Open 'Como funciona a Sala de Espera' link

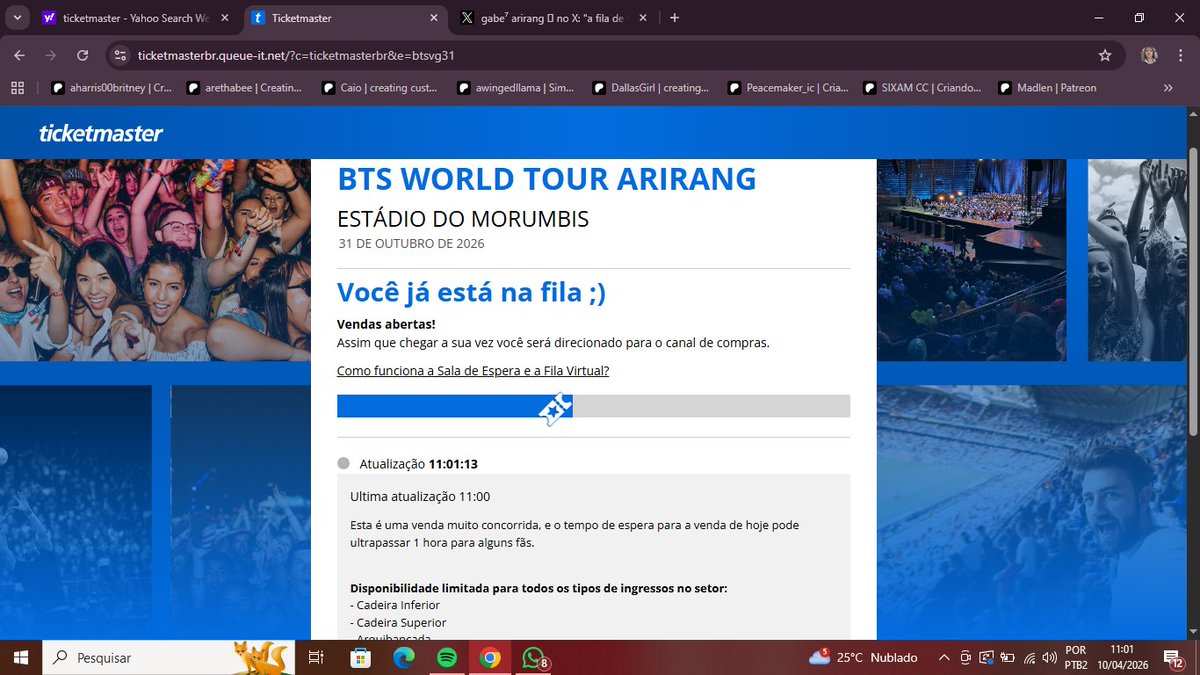click(473, 371)
